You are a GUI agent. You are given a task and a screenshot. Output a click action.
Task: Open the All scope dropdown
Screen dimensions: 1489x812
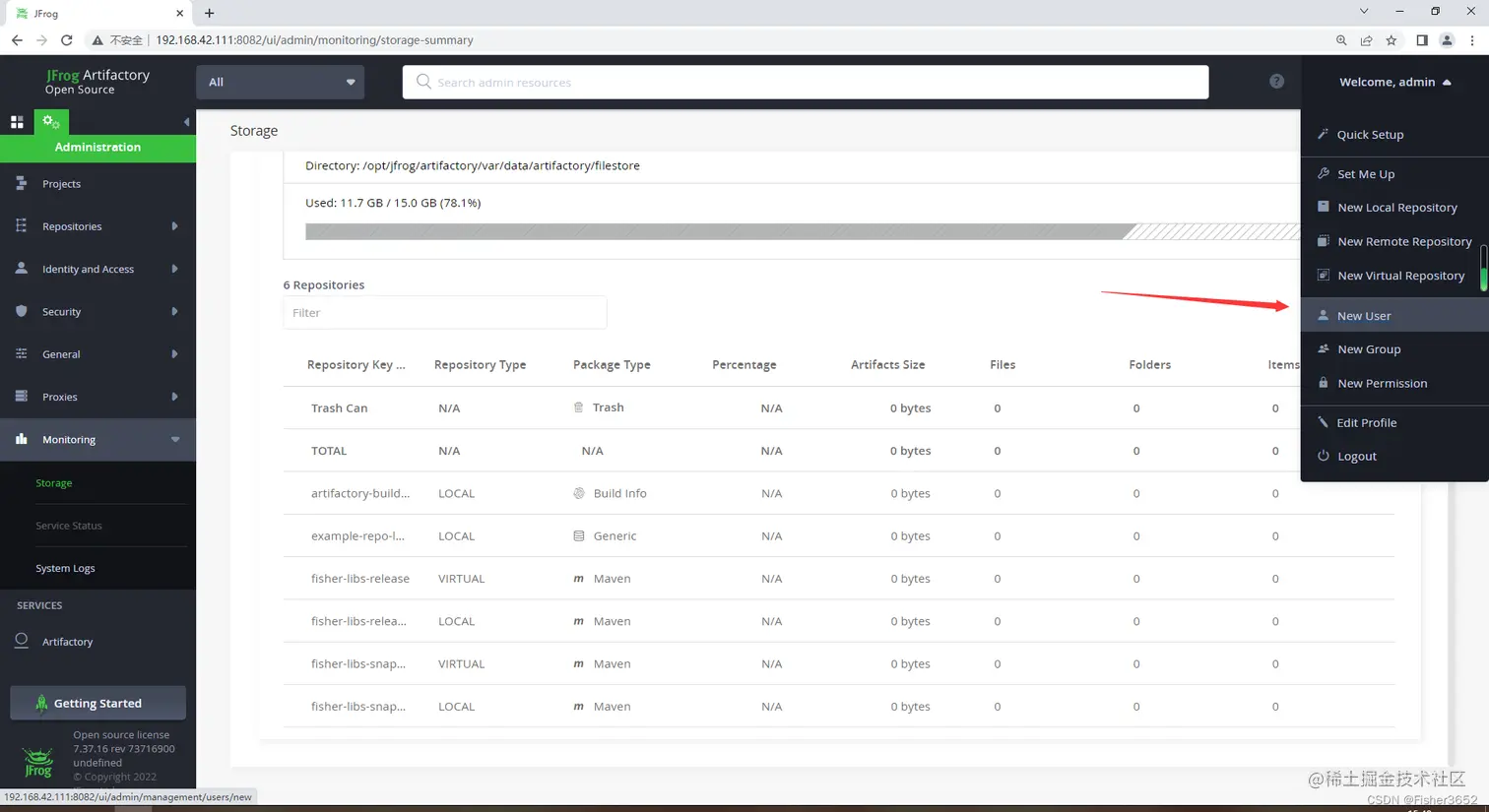click(281, 82)
